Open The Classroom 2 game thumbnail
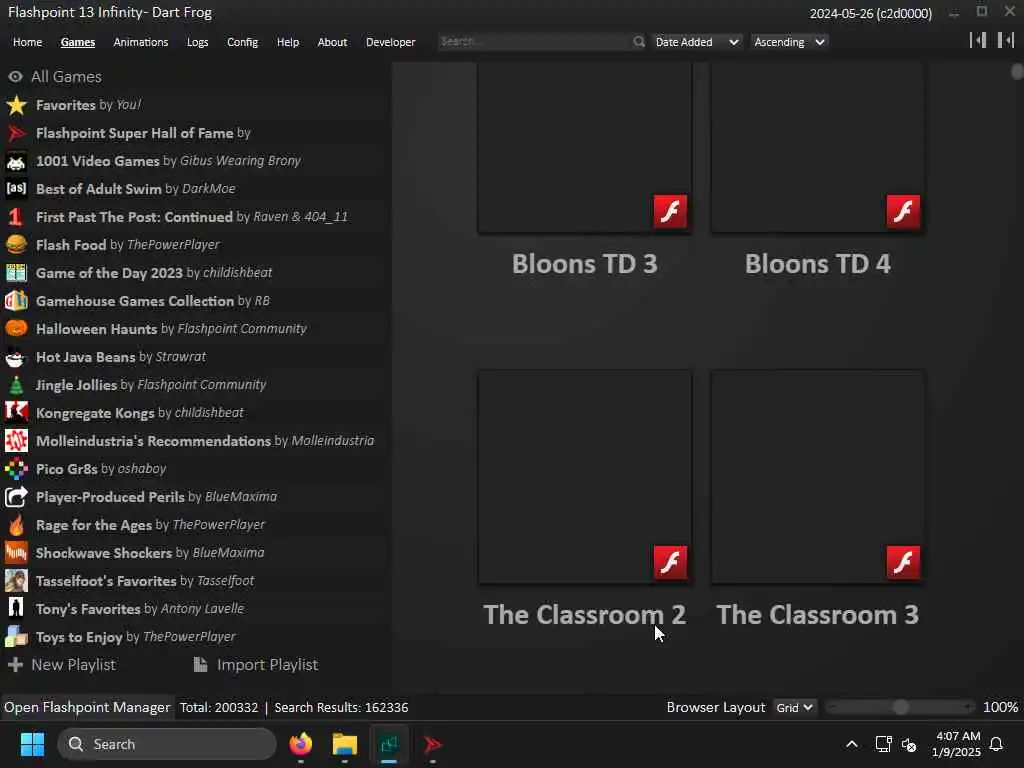 pos(585,477)
